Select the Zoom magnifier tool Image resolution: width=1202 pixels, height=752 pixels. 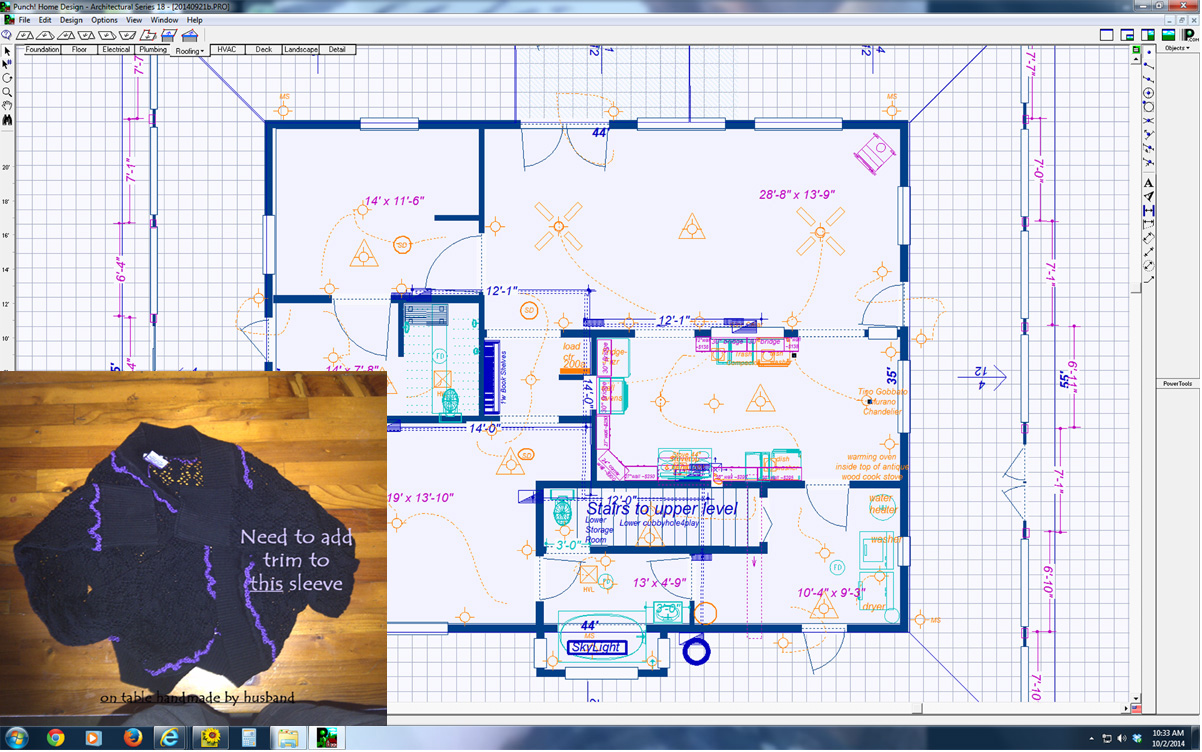point(7,91)
